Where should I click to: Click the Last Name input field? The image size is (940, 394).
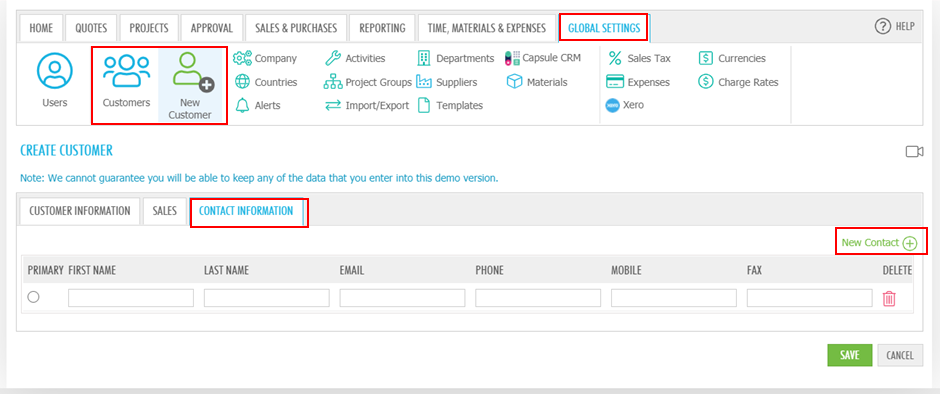(x=267, y=298)
